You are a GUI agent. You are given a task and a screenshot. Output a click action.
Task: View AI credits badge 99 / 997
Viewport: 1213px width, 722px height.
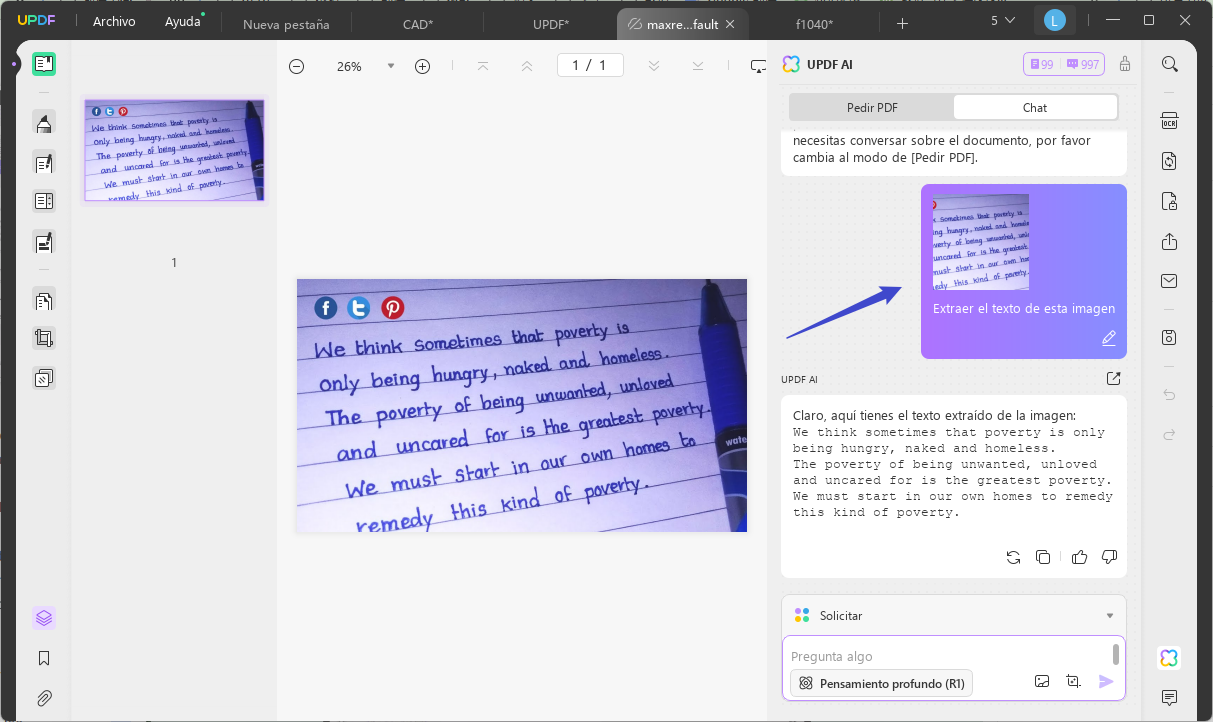pos(1064,64)
